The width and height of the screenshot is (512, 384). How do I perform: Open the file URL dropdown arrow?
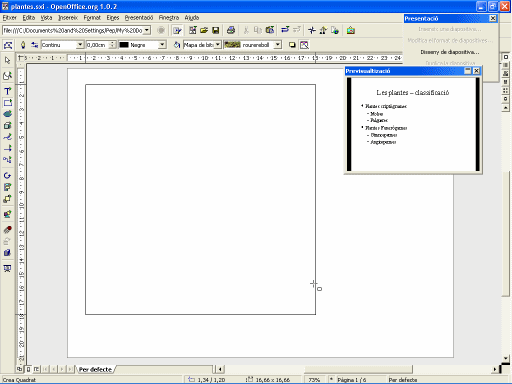[147, 30]
